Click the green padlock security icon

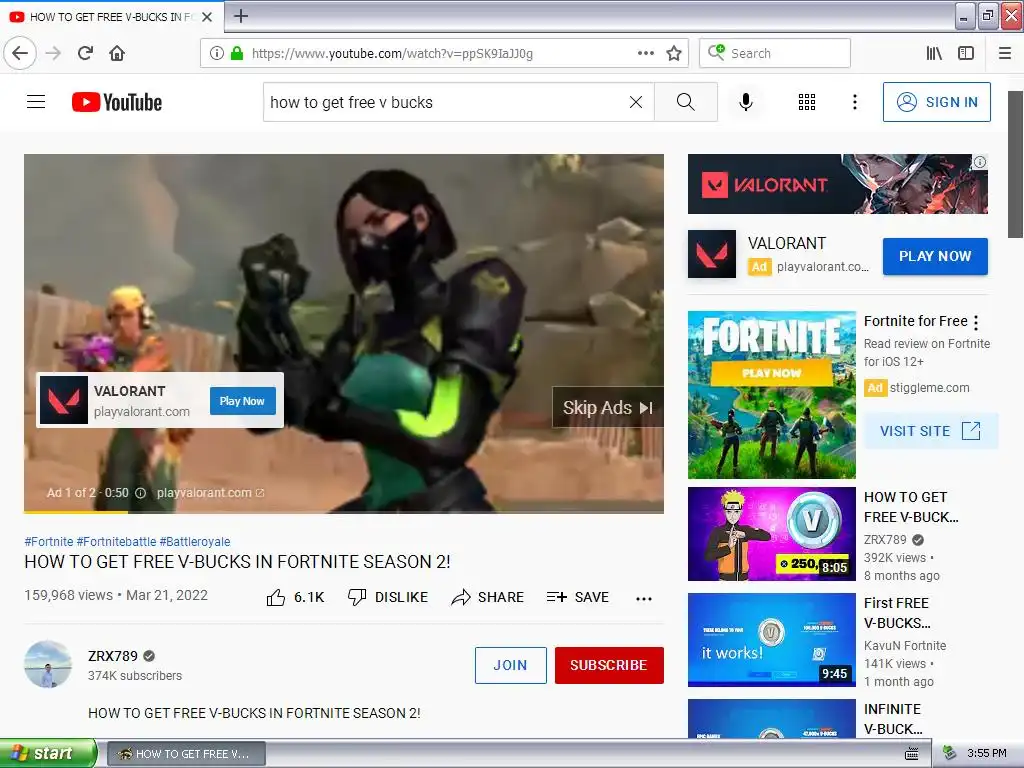pyautogui.click(x=237, y=53)
